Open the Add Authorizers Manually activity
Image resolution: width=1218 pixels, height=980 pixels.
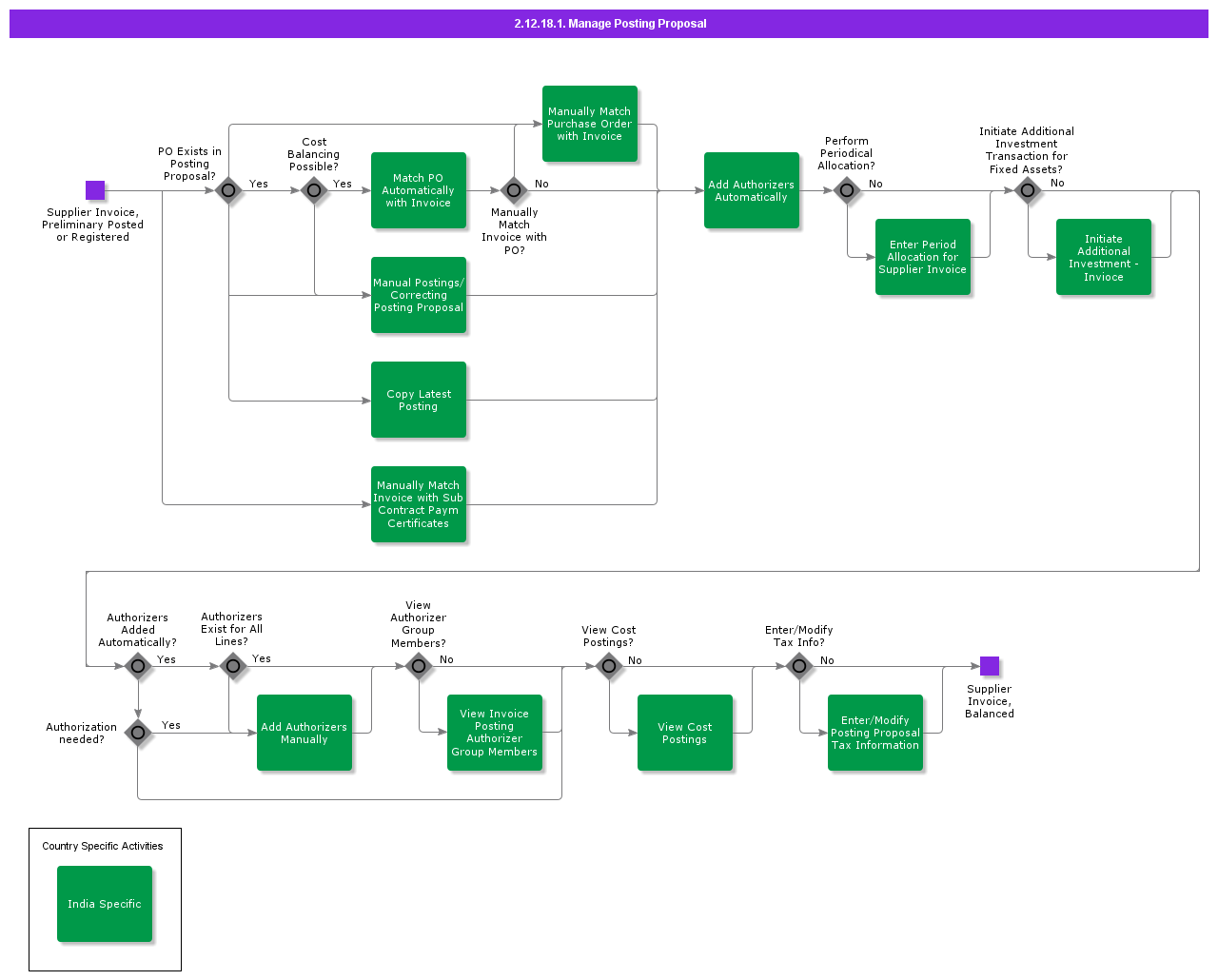(304, 733)
